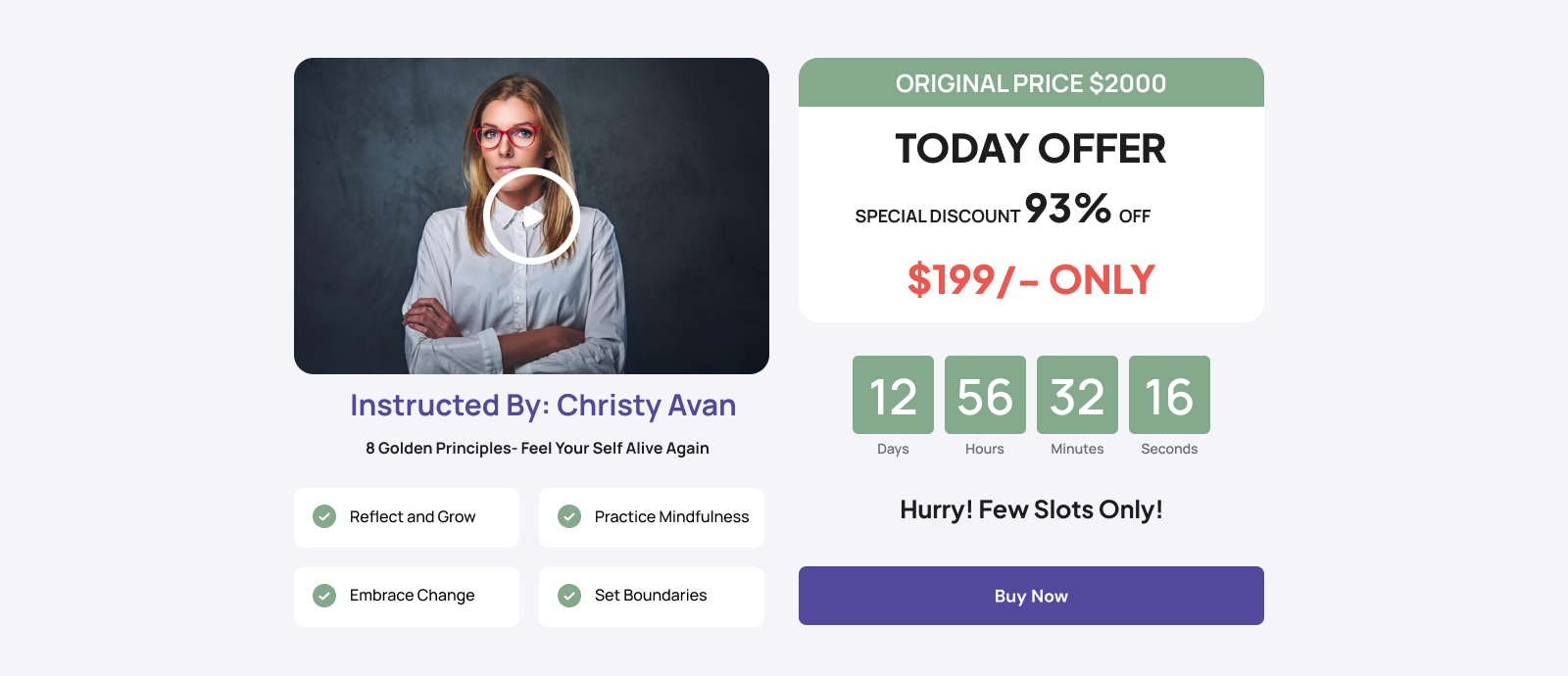This screenshot has height=676, width=1568.
Task: Click the Seconds countdown tile showing 16
Action: click(x=1169, y=395)
